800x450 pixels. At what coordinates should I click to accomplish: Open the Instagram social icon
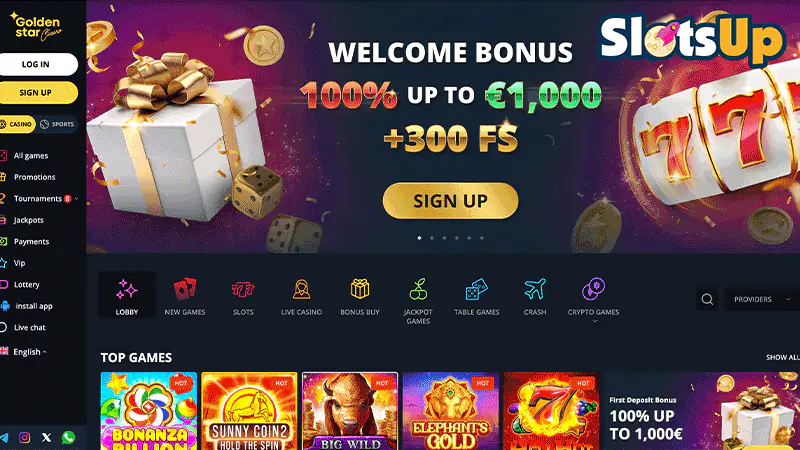coord(24,437)
